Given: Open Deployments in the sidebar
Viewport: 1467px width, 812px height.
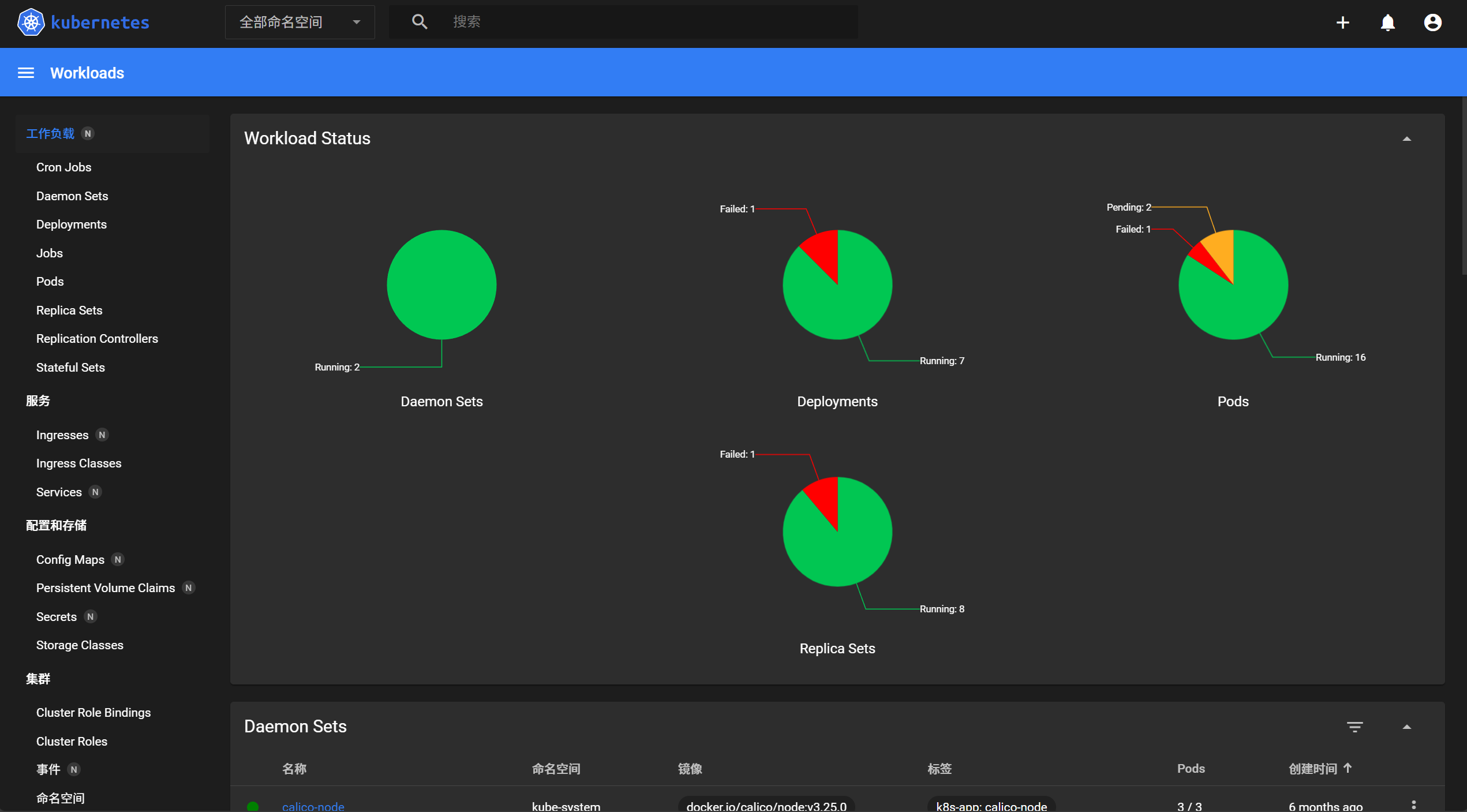Looking at the screenshot, I should [x=71, y=224].
